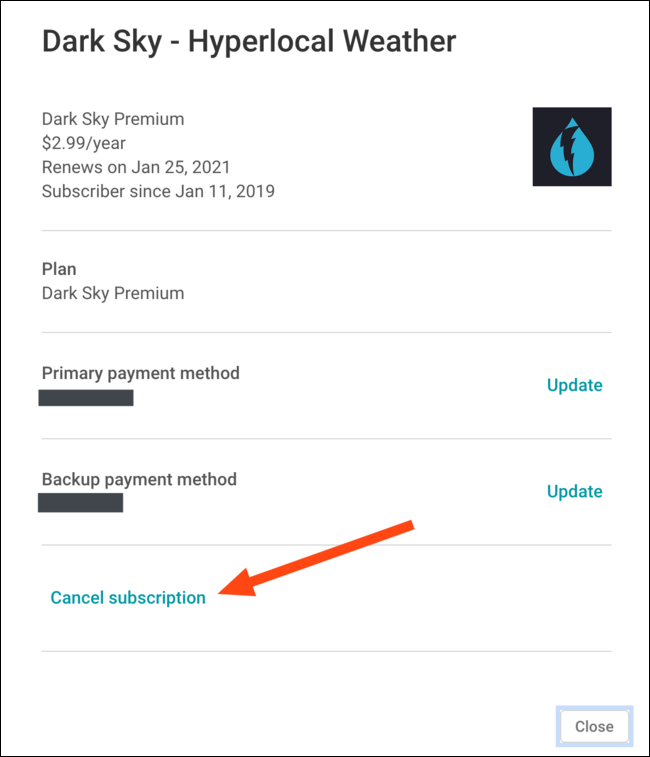Image resolution: width=650 pixels, height=757 pixels.
Task: Click the Cancel subscription link
Action: [128, 598]
